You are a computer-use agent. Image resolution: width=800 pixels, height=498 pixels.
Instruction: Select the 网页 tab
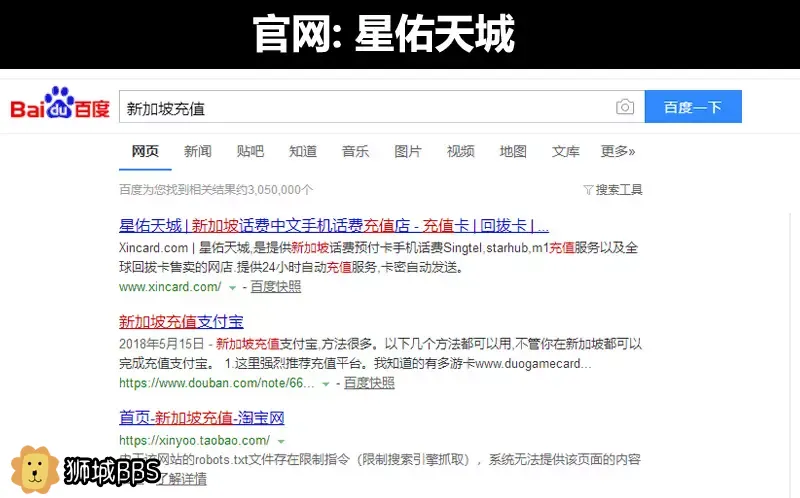[145, 151]
